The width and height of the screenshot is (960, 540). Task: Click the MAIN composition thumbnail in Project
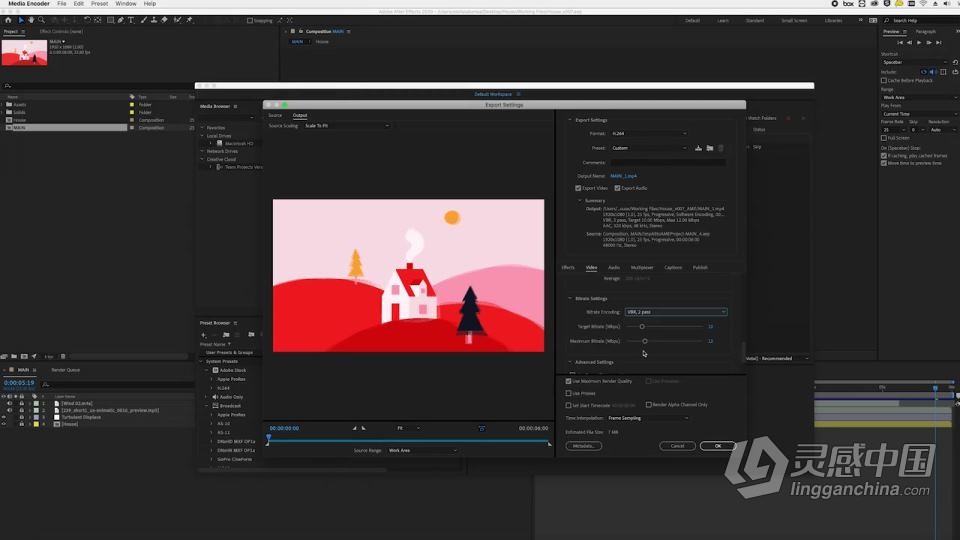(x=24, y=53)
